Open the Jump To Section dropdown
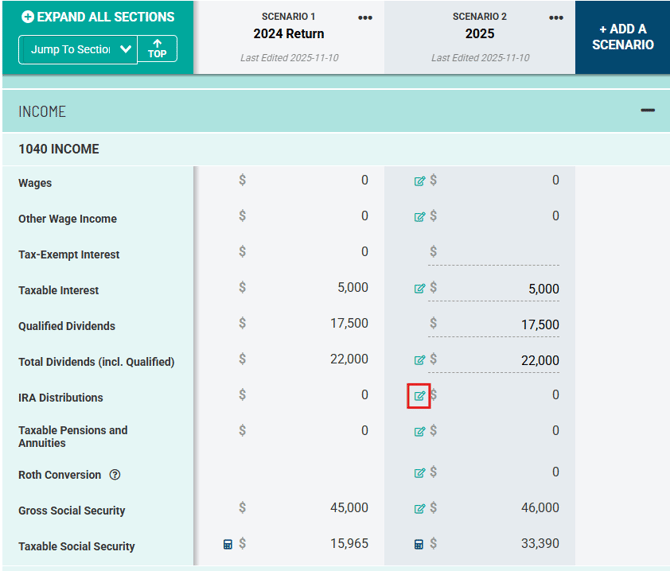 pos(78,49)
